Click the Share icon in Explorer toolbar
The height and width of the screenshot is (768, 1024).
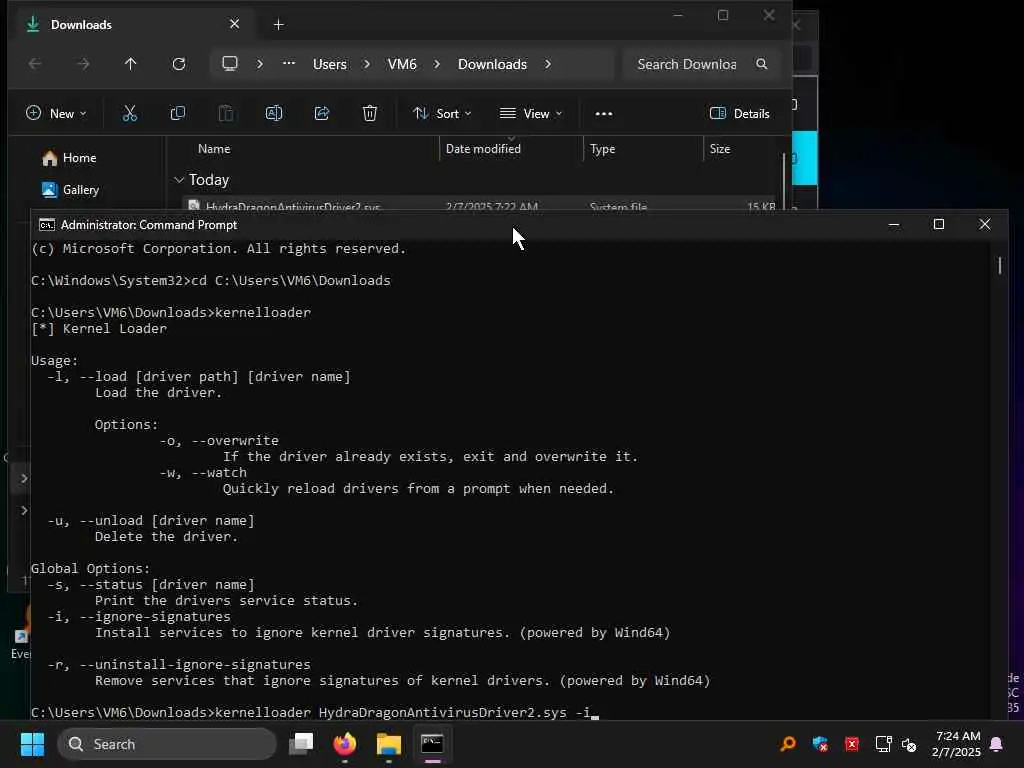[322, 114]
